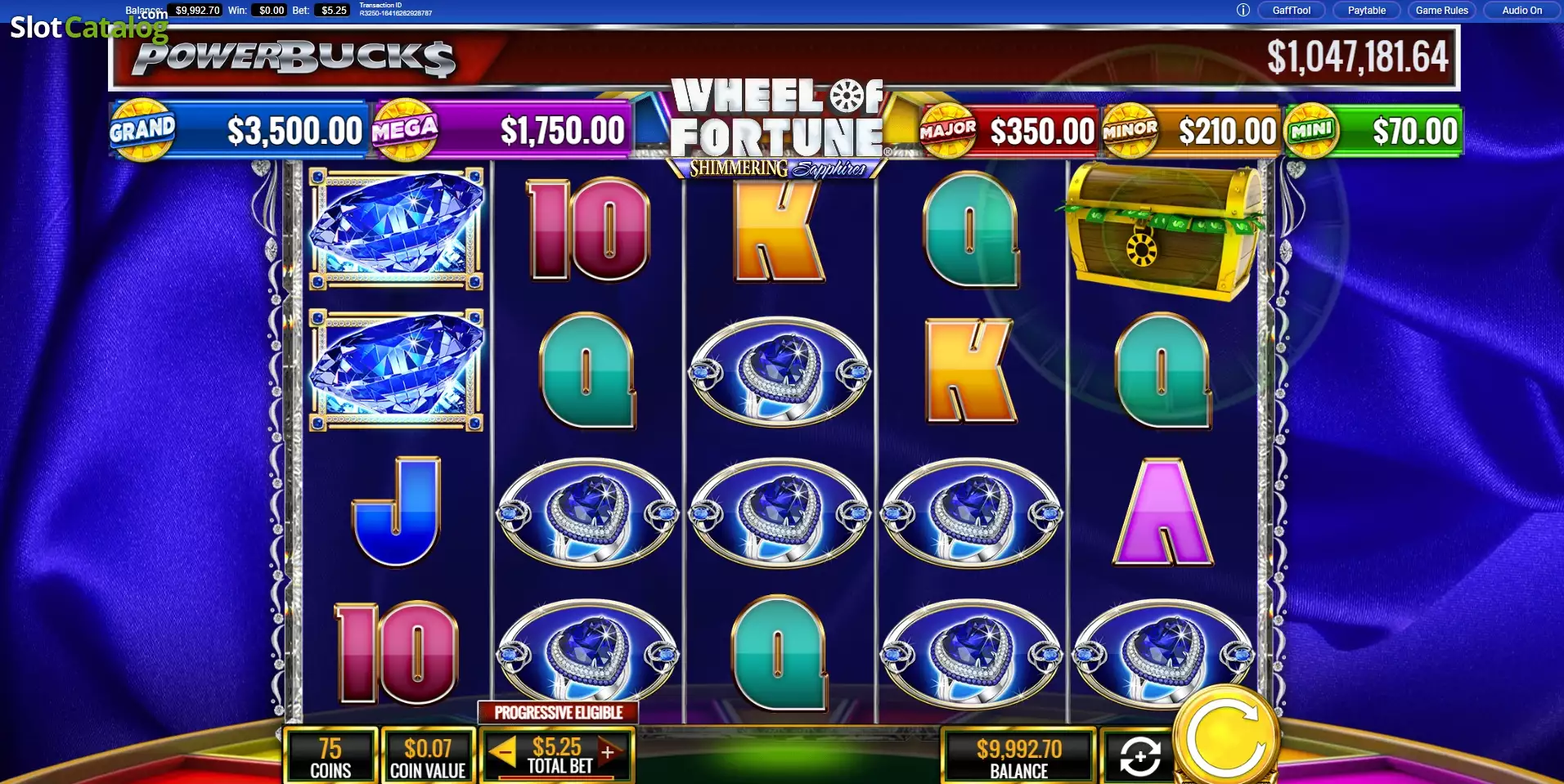Open the GaffTool button
This screenshot has height=784, width=1564.
(1291, 11)
